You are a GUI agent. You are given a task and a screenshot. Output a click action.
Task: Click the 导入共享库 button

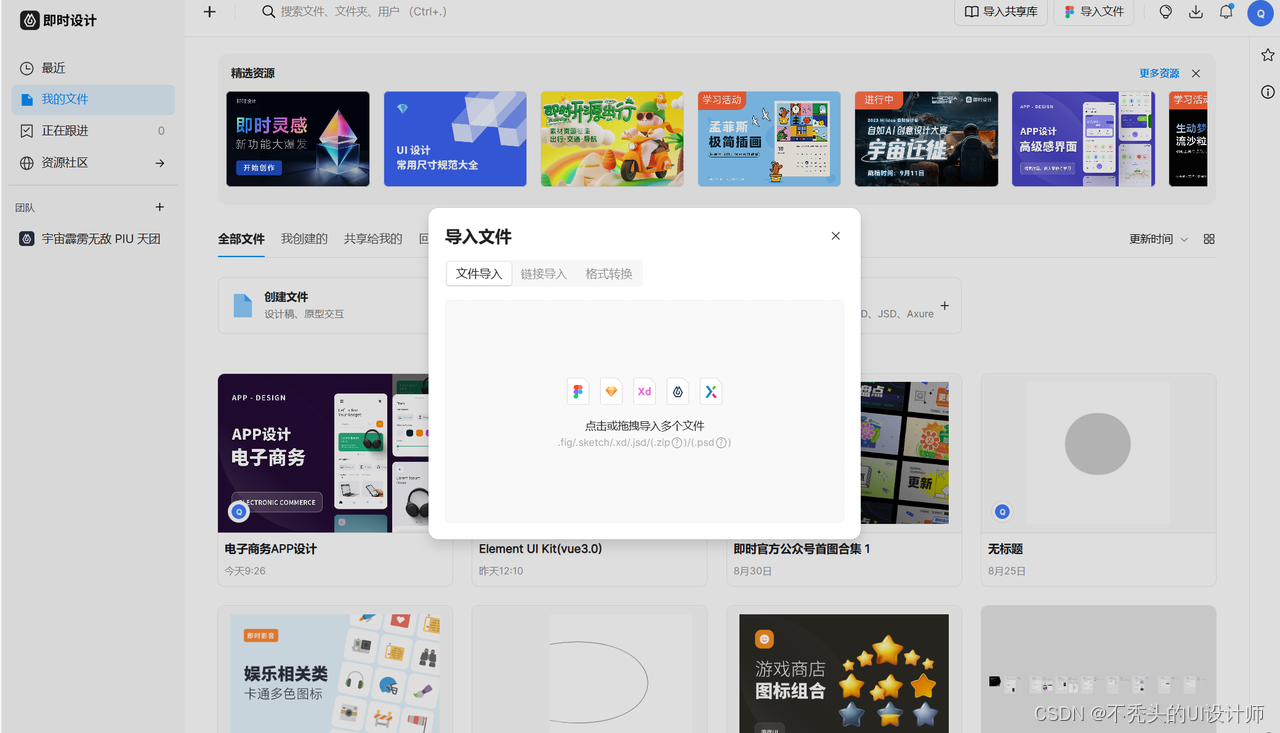coord(1001,12)
